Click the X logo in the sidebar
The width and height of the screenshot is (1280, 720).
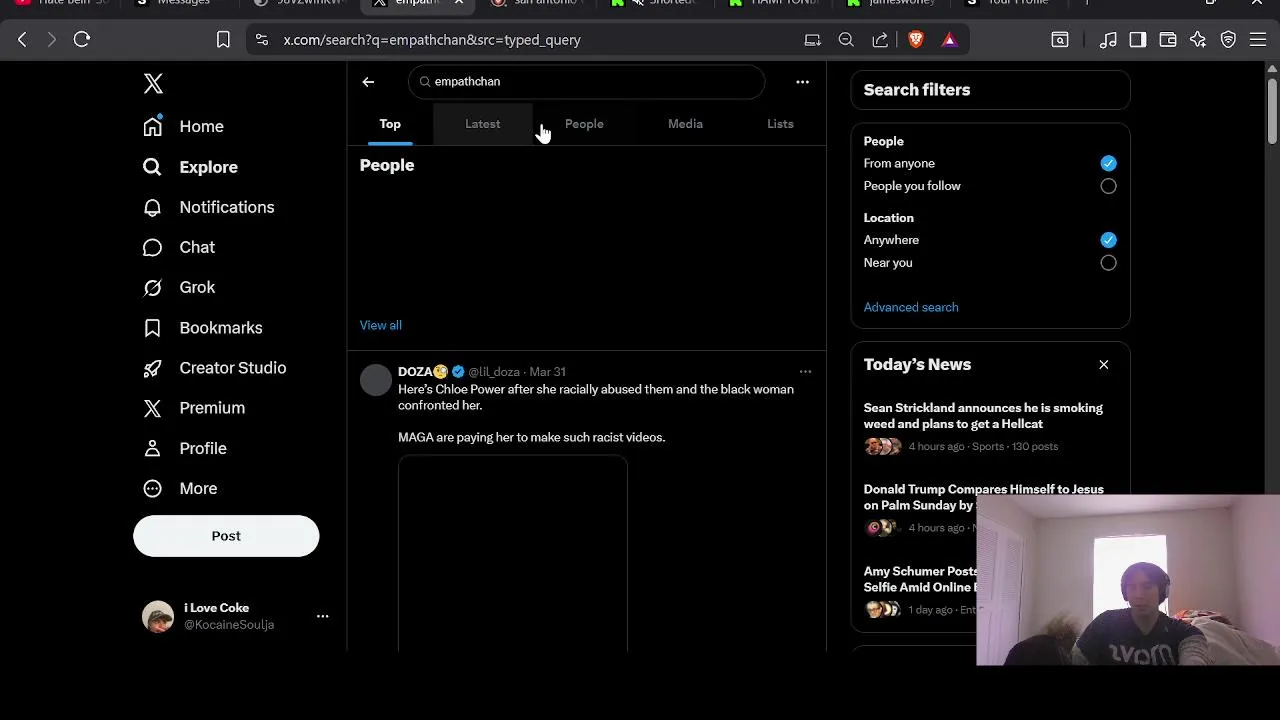tap(153, 83)
